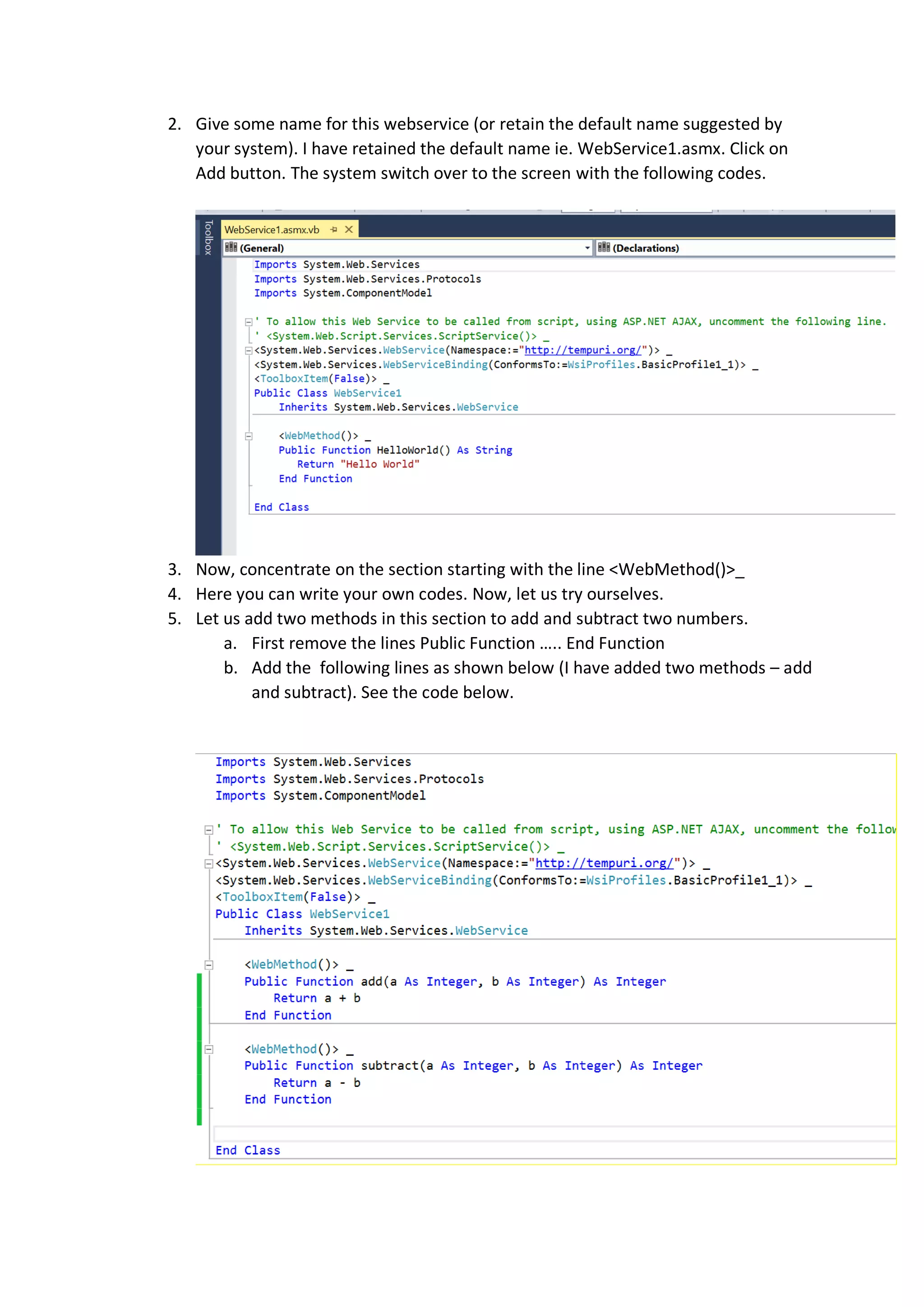924x1307 pixels.
Task: Click the pin icon on WebService1.asmx.vb tab
Action: coord(333,229)
